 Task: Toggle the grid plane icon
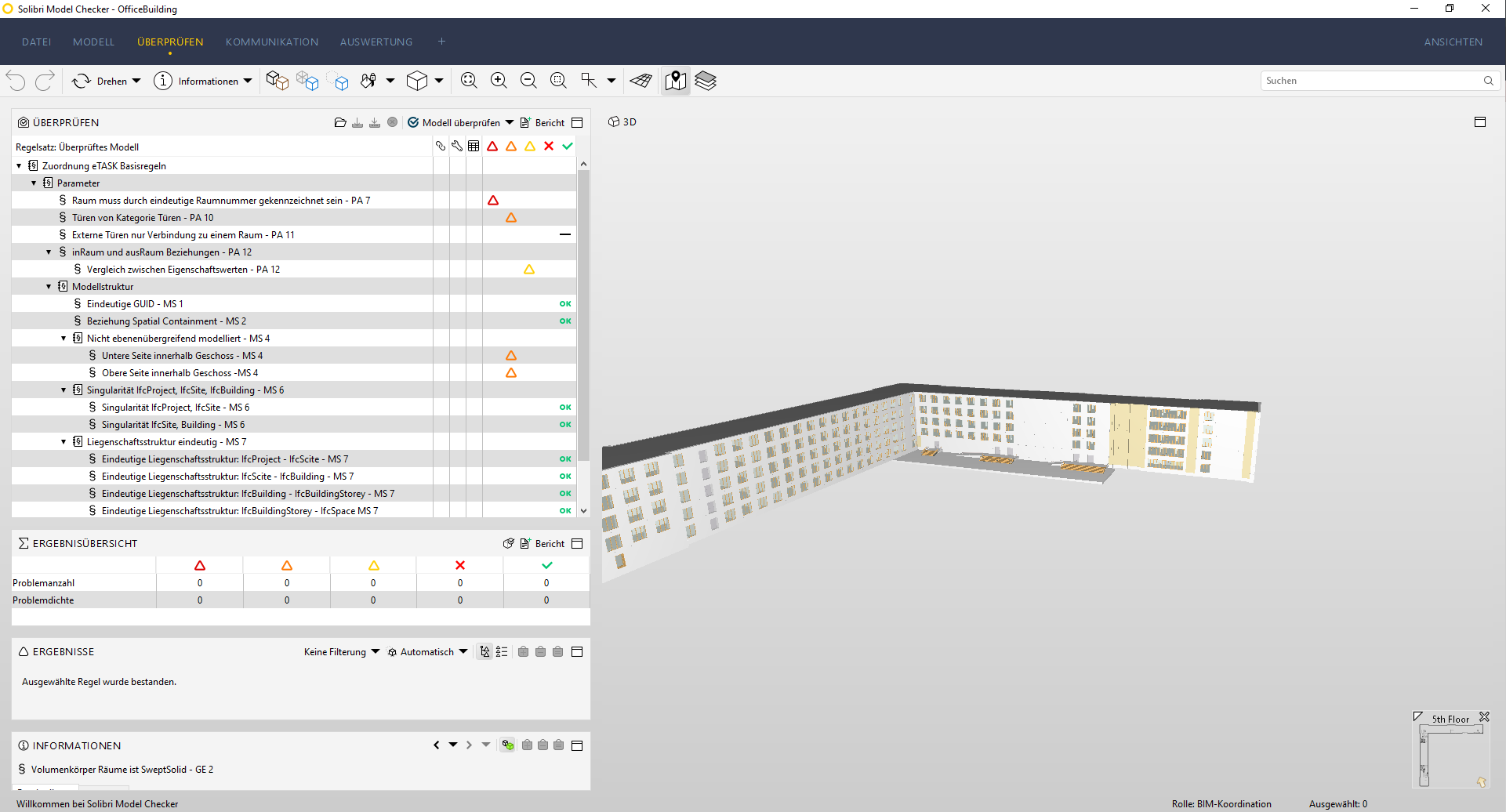641,81
